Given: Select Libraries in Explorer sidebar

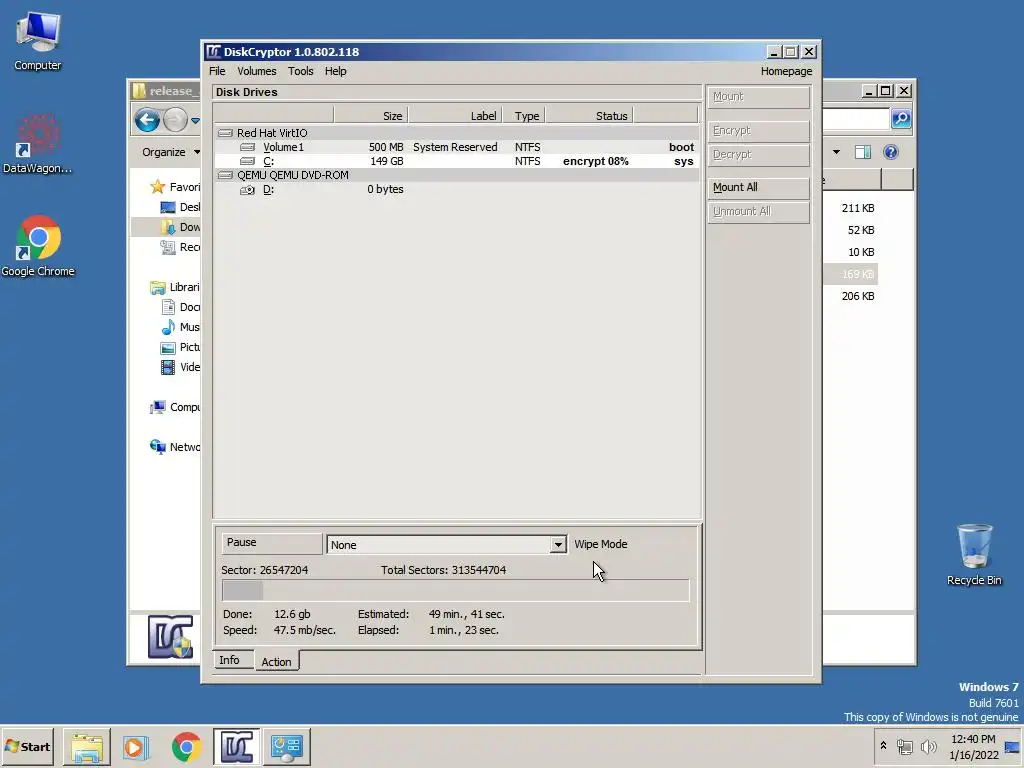Looking at the screenshot, I should (175, 287).
